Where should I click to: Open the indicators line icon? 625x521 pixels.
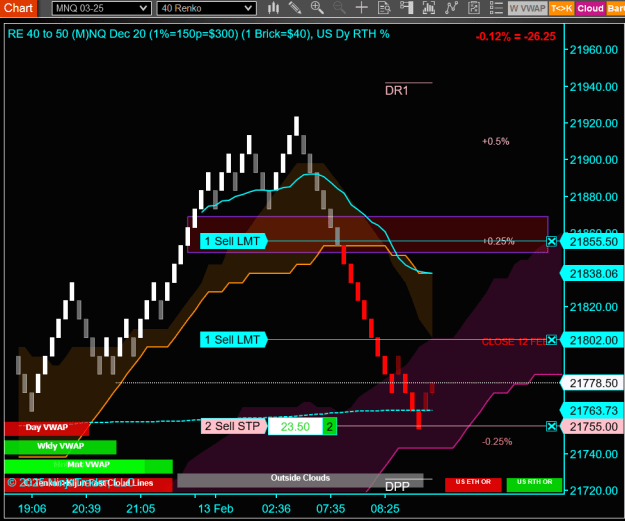tap(451, 8)
